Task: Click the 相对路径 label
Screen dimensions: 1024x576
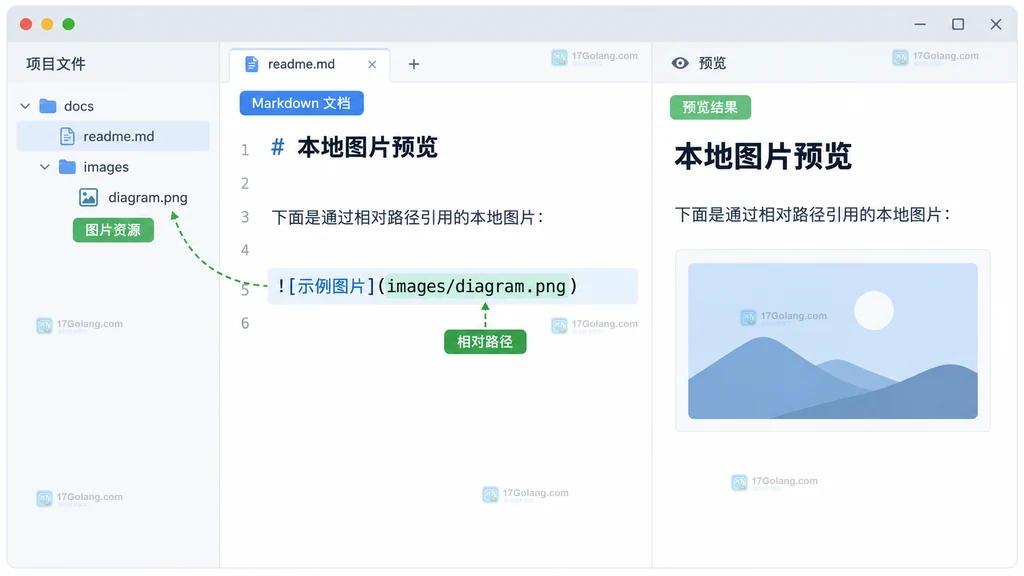Action: pos(485,342)
